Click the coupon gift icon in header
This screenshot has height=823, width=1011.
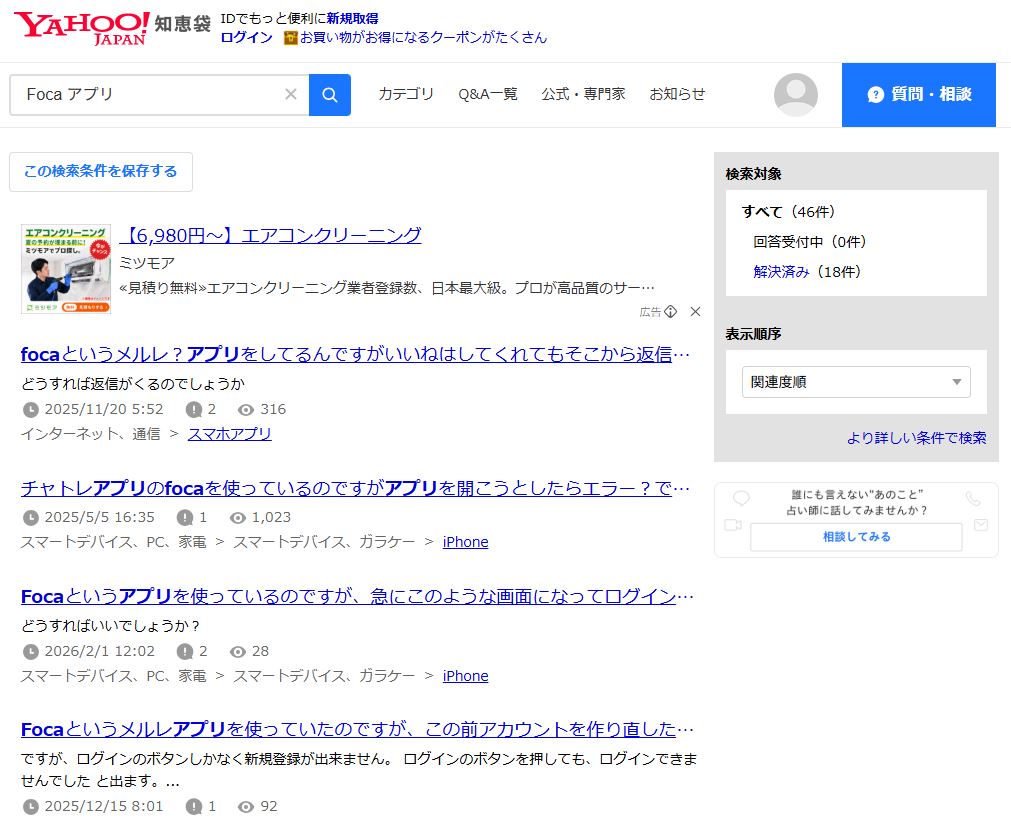click(x=290, y=38)
